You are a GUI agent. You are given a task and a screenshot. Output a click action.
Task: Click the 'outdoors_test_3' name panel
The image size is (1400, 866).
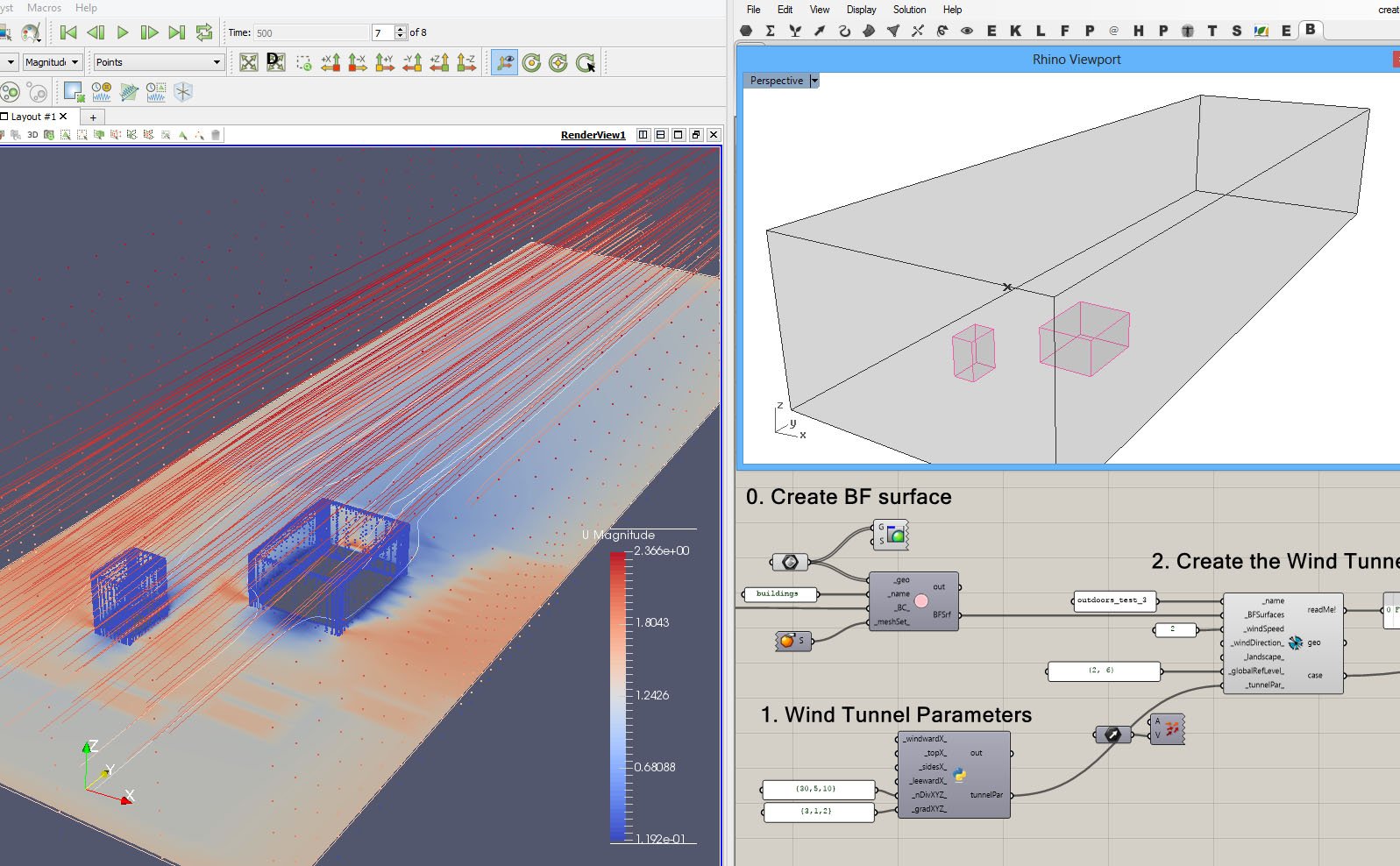pos(1114,600)
